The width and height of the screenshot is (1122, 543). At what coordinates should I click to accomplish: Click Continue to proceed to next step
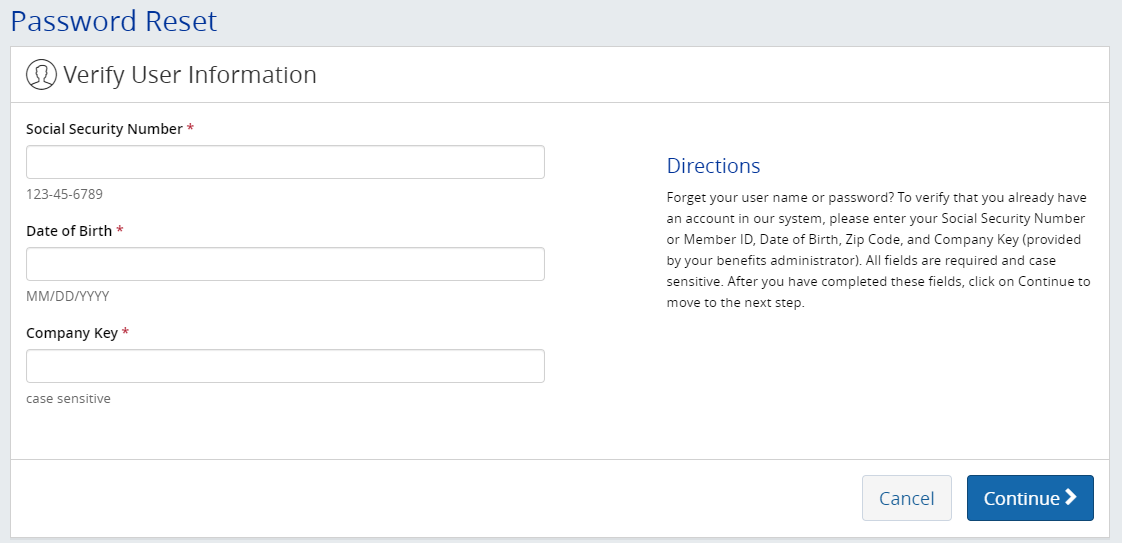click(1029, 498)
